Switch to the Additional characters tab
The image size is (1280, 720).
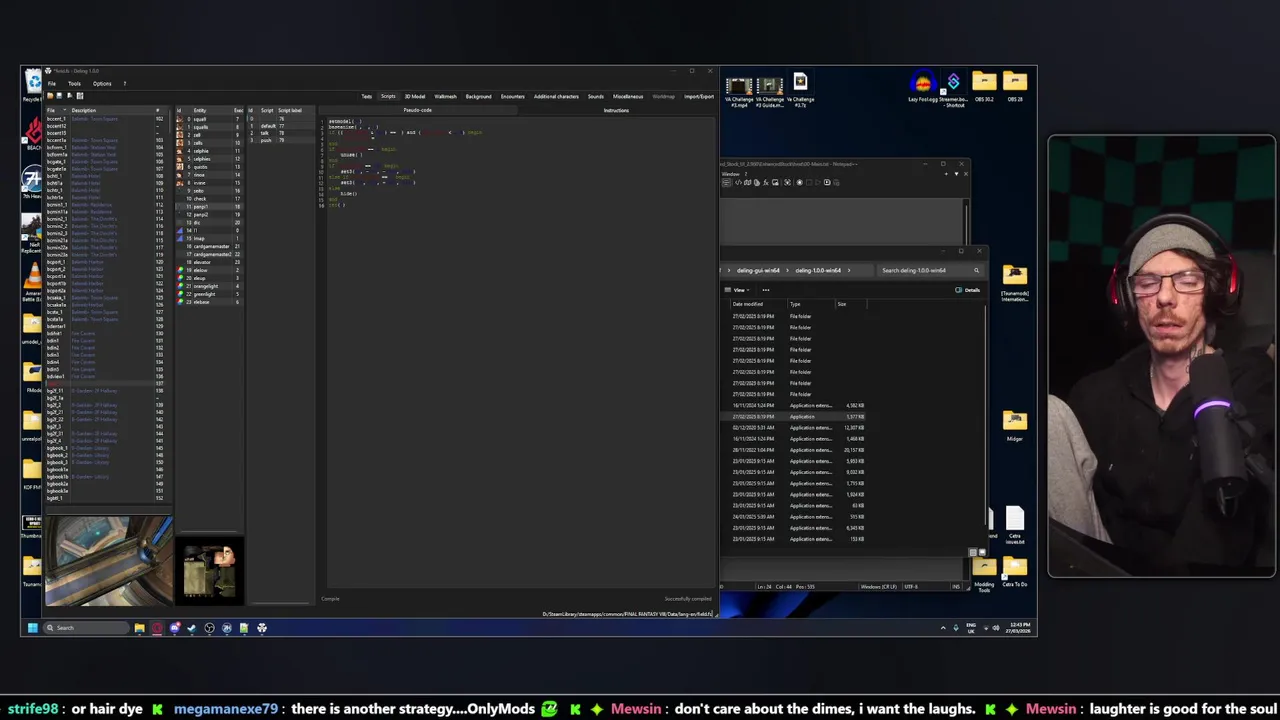click(556, 96)
